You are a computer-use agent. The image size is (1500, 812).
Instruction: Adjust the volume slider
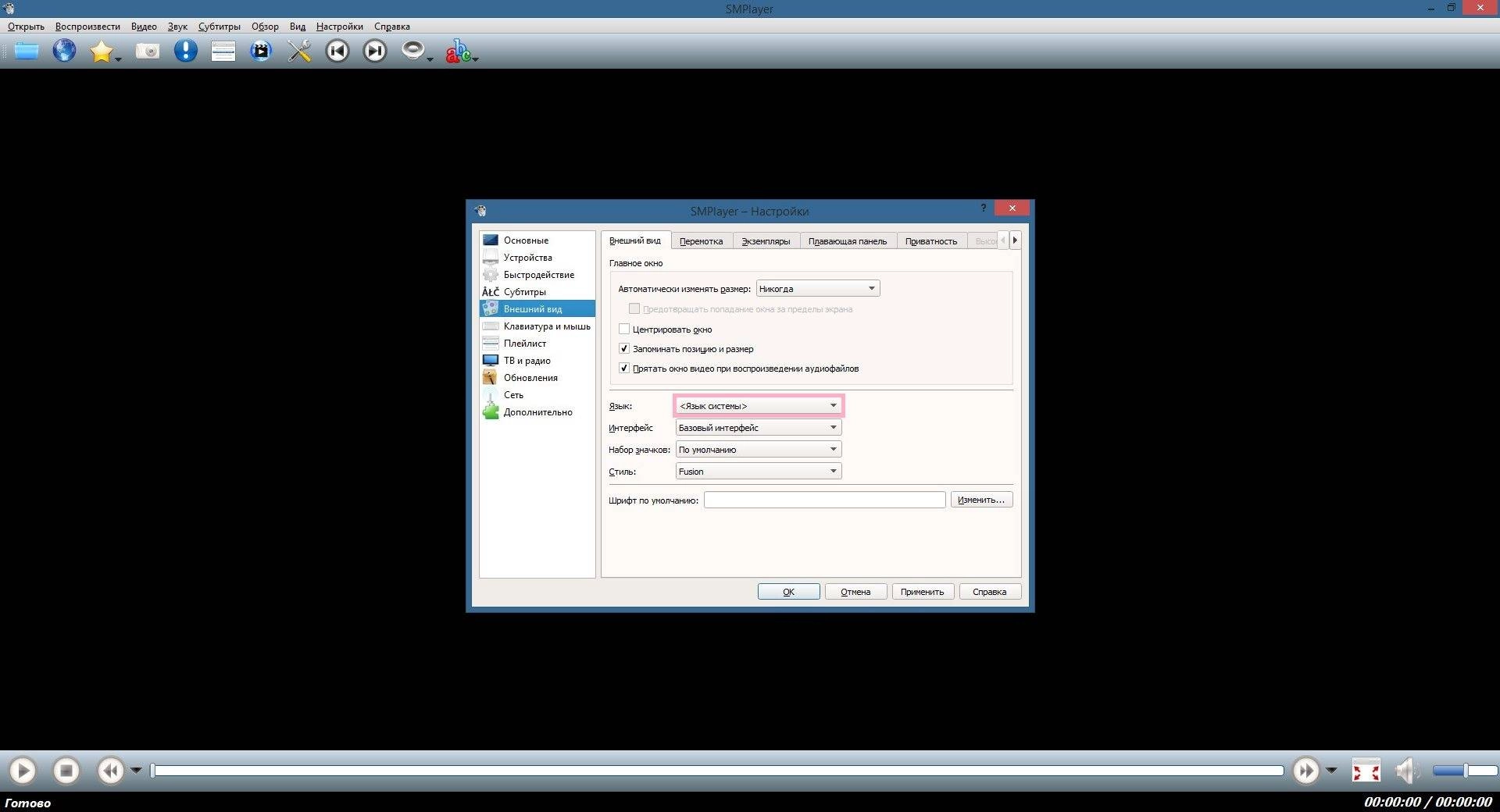pyautogui.click(x=1465, y=771)
